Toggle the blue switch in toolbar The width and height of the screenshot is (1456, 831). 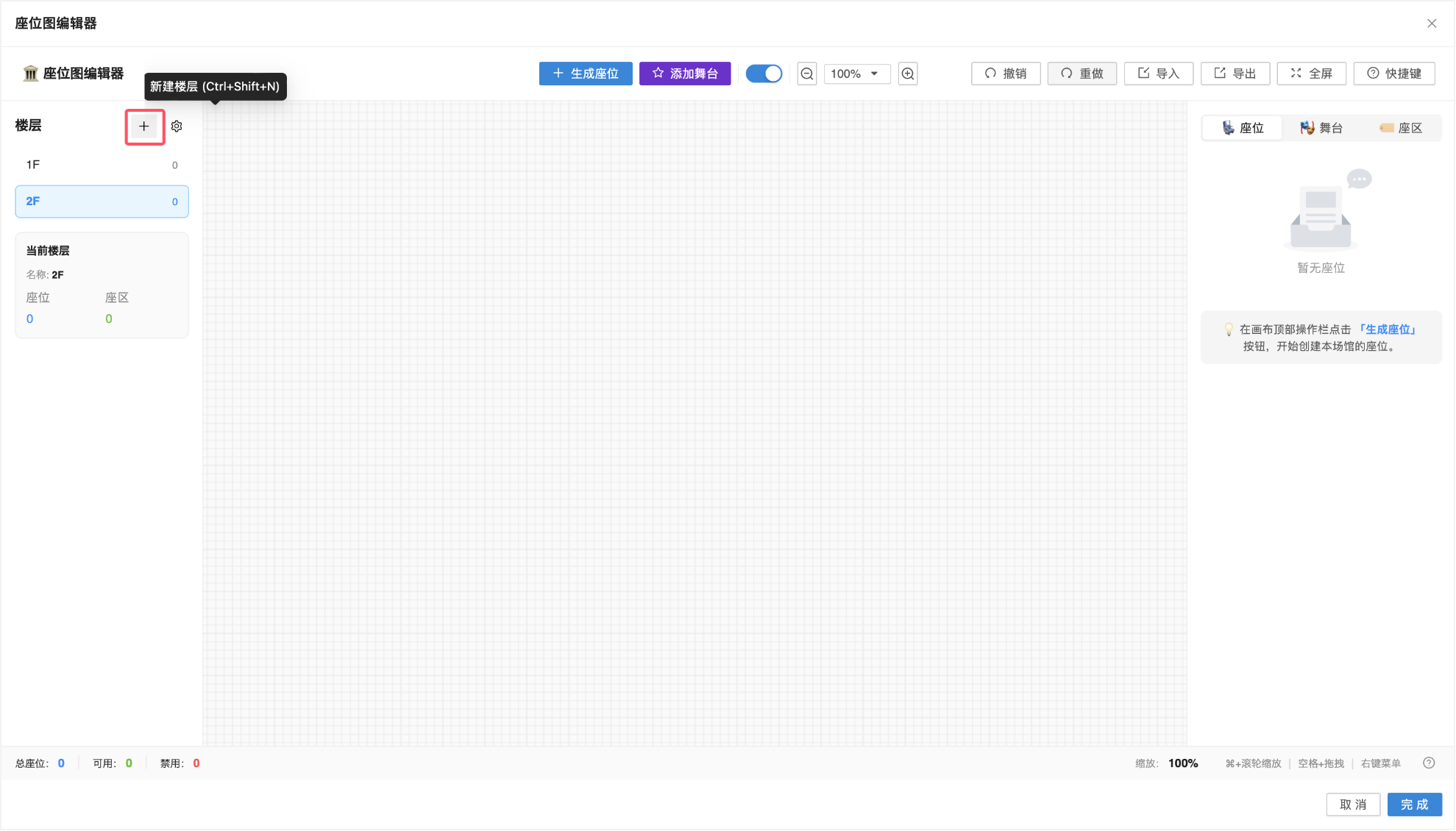[764, 74]
